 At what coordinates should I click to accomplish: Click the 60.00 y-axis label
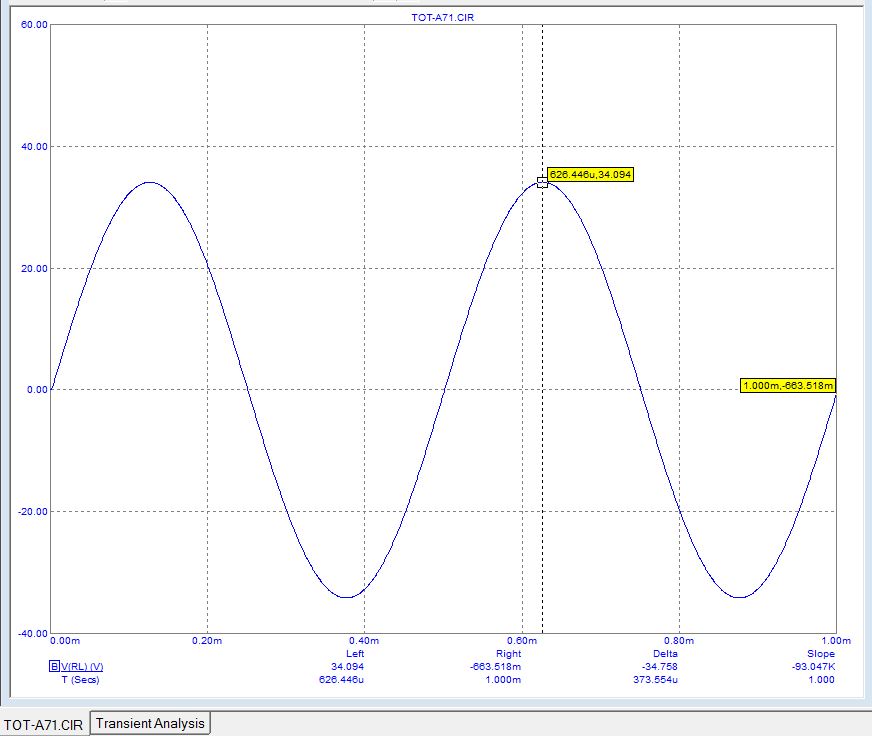(x=34, y=24)
